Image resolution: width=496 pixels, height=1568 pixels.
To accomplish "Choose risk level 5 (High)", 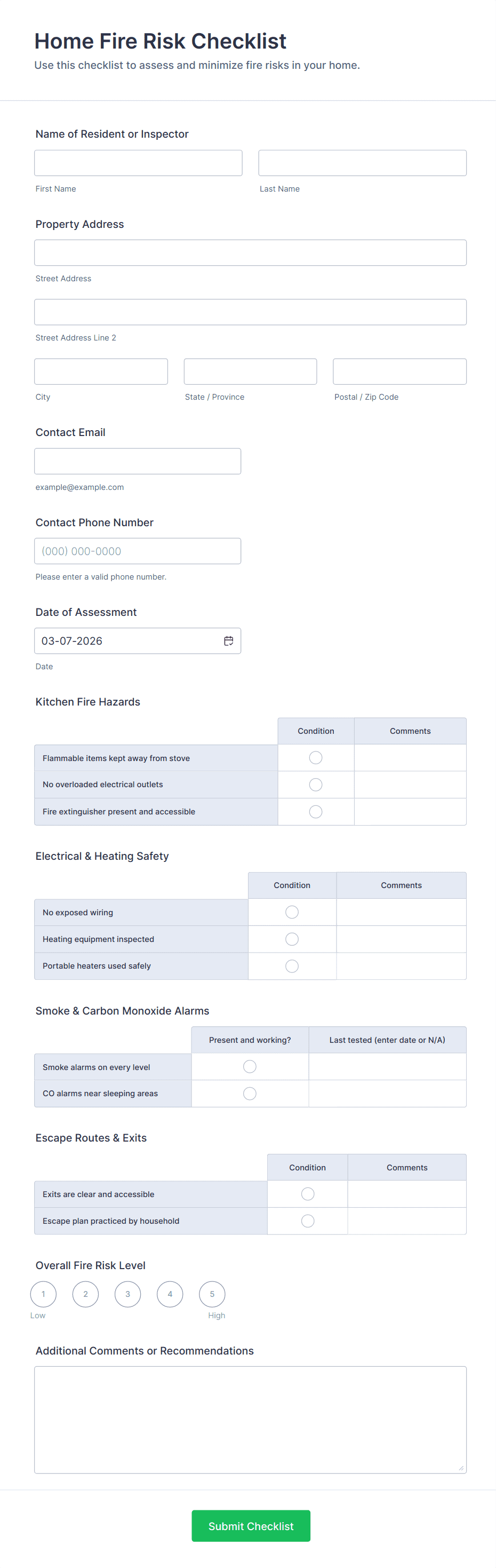I will 212,1294.
